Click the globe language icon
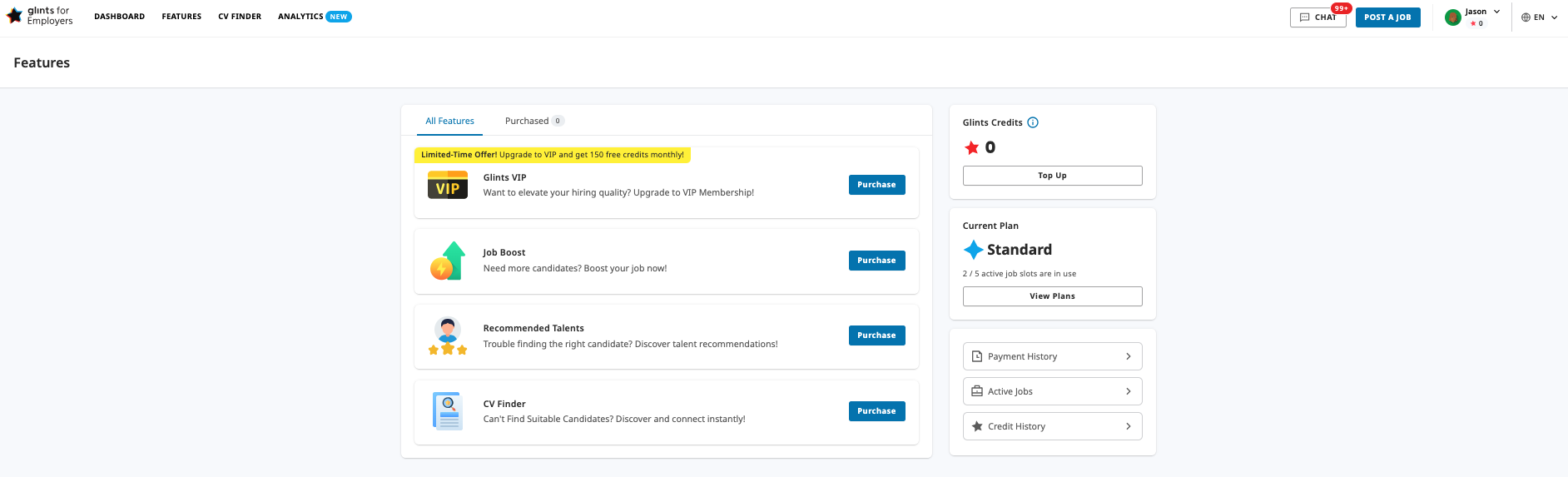The width and height of the screenshot is (1568, 477). 1526,17
